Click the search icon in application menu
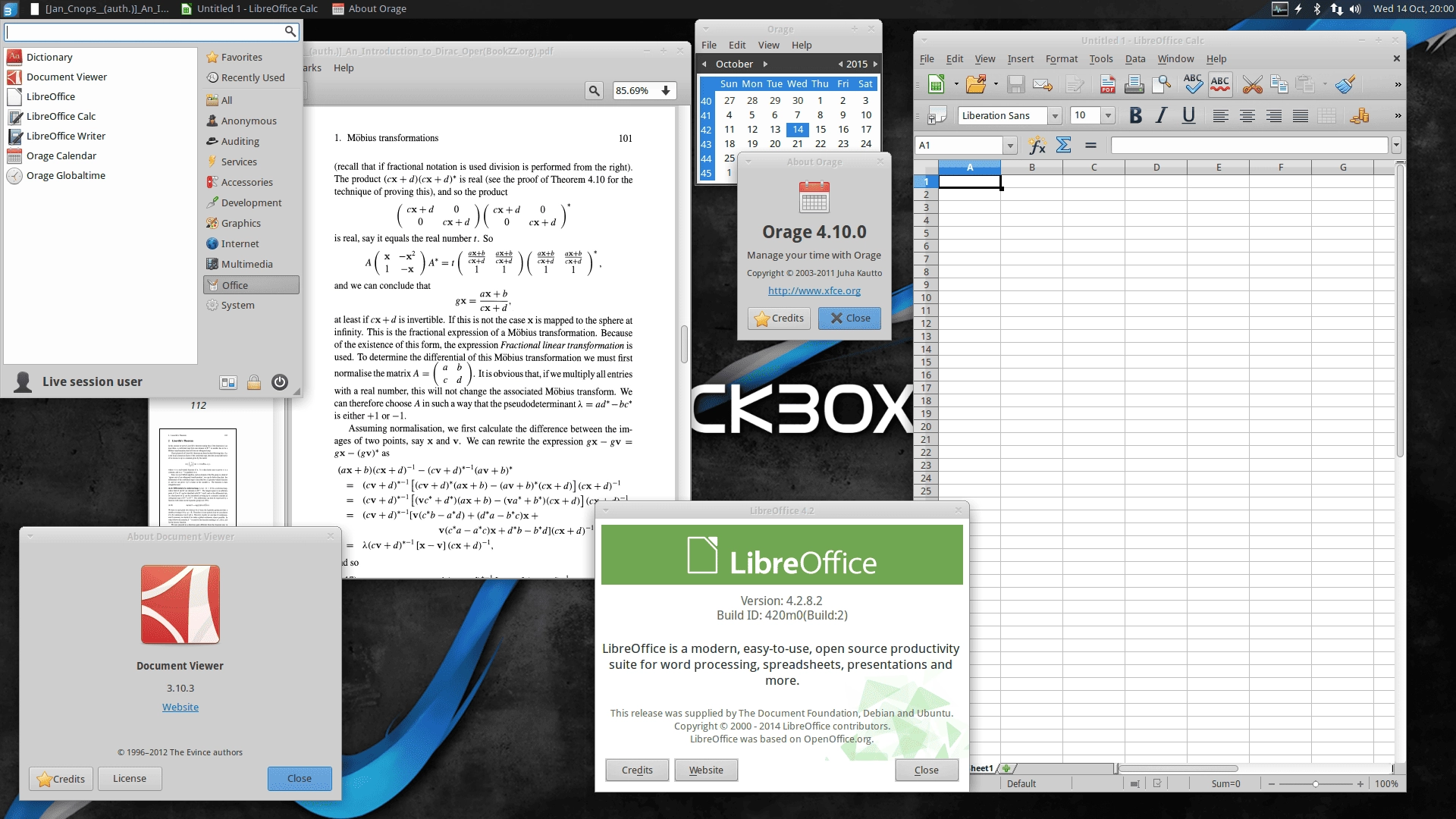Image resolution: width=1456 pixels, height=819 pixels. click(x=290, y=31)
